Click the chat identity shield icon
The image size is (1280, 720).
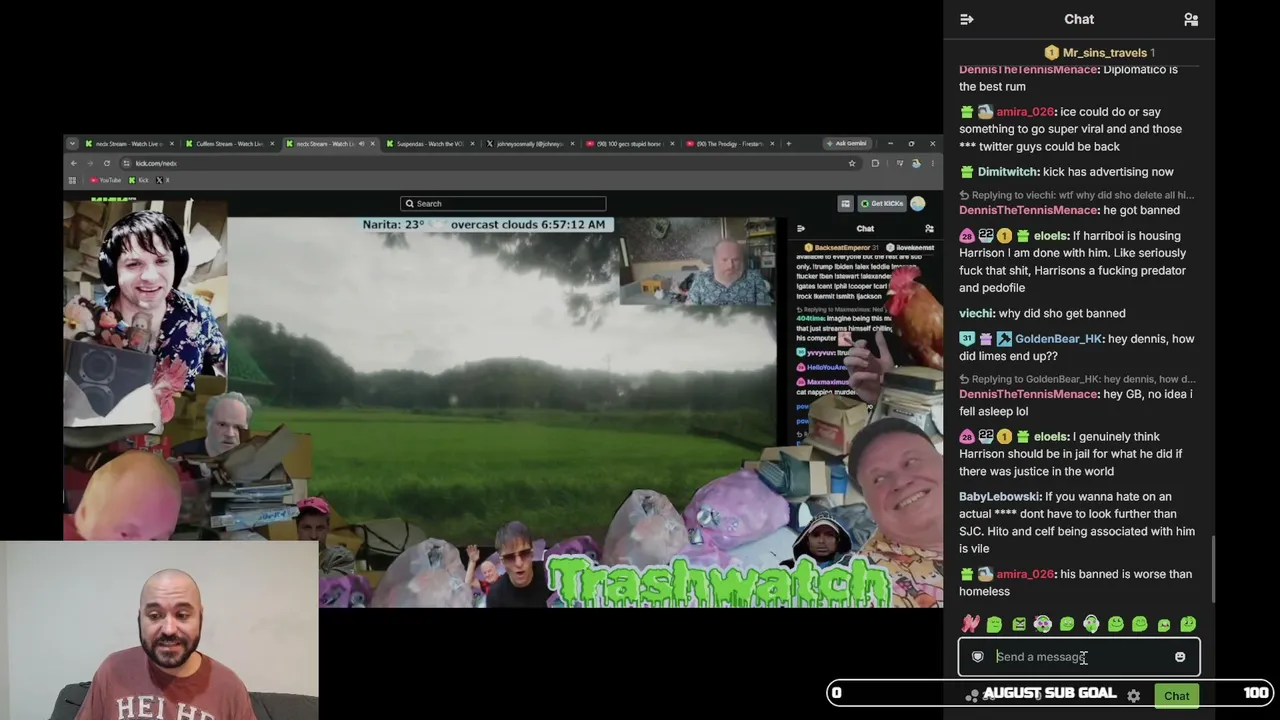click(x=978, y=657)
